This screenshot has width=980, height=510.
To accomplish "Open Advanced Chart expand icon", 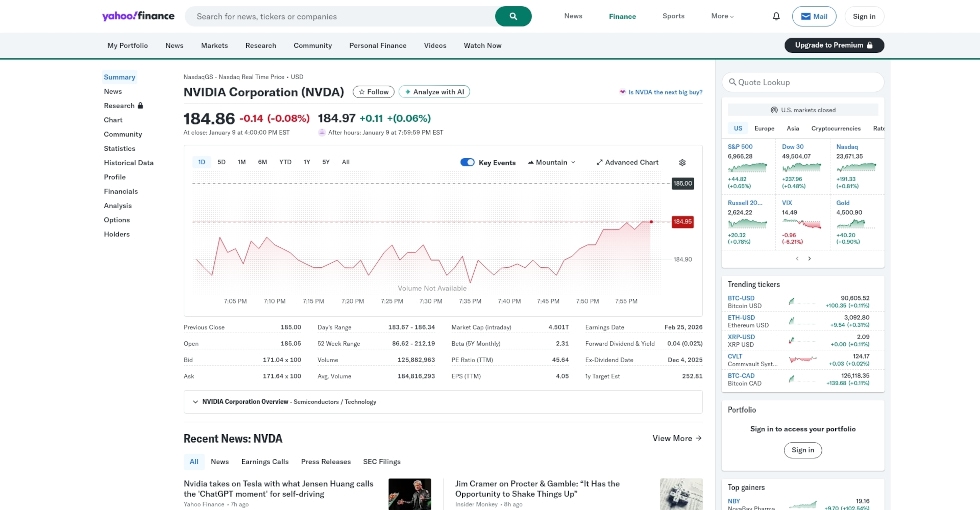I will point(600,162).
